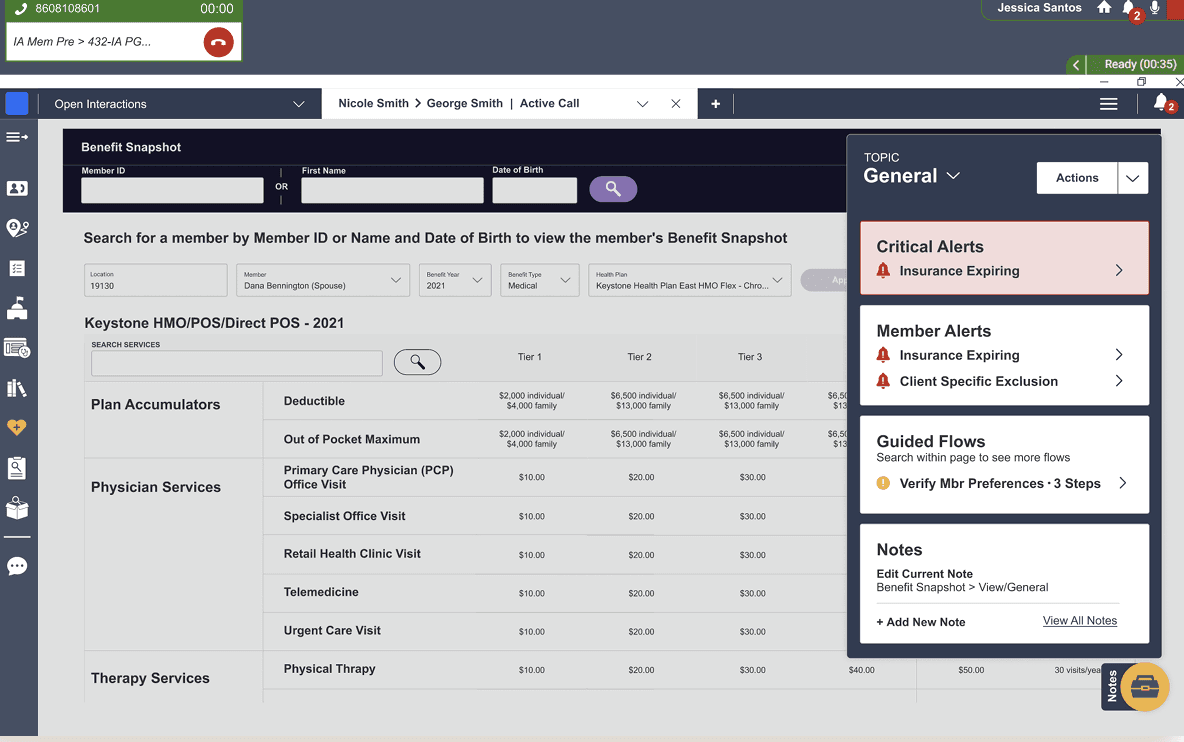Open the package box sidebar icon
The width and height of the screenshot is (1184, 742).
[17, 508]
